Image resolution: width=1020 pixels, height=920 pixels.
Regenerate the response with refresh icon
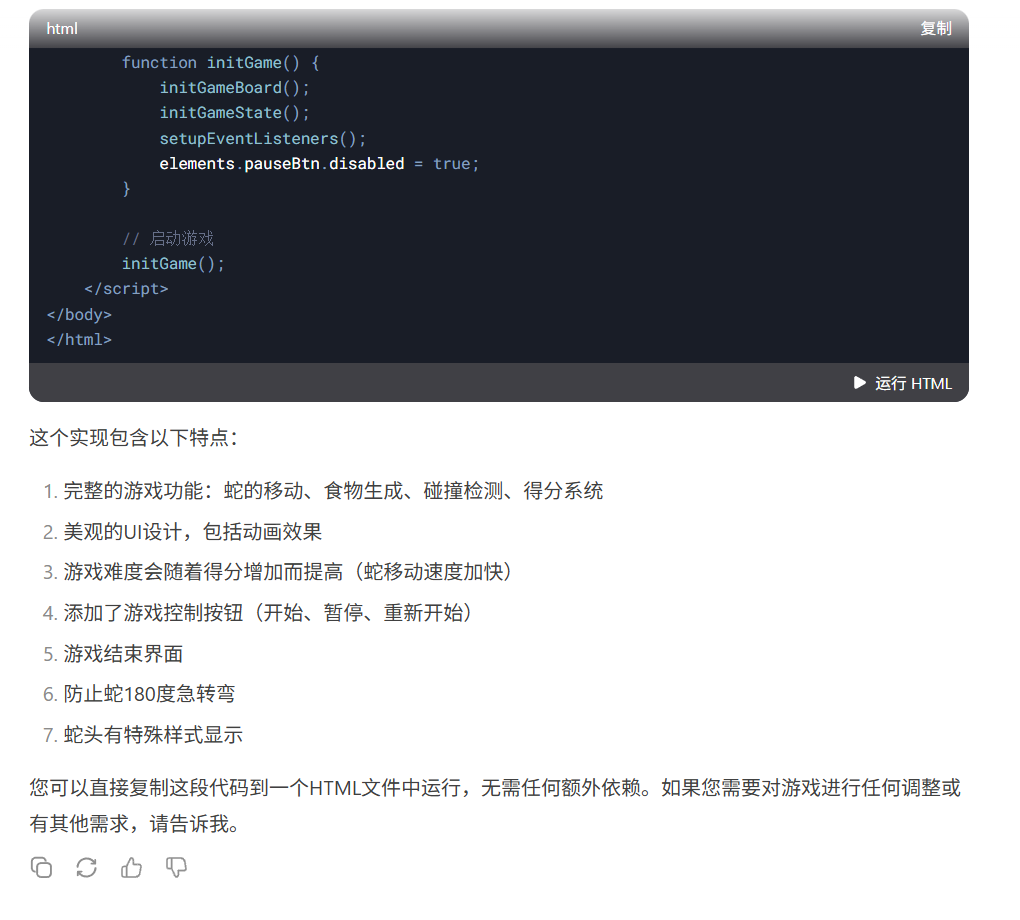87,867
